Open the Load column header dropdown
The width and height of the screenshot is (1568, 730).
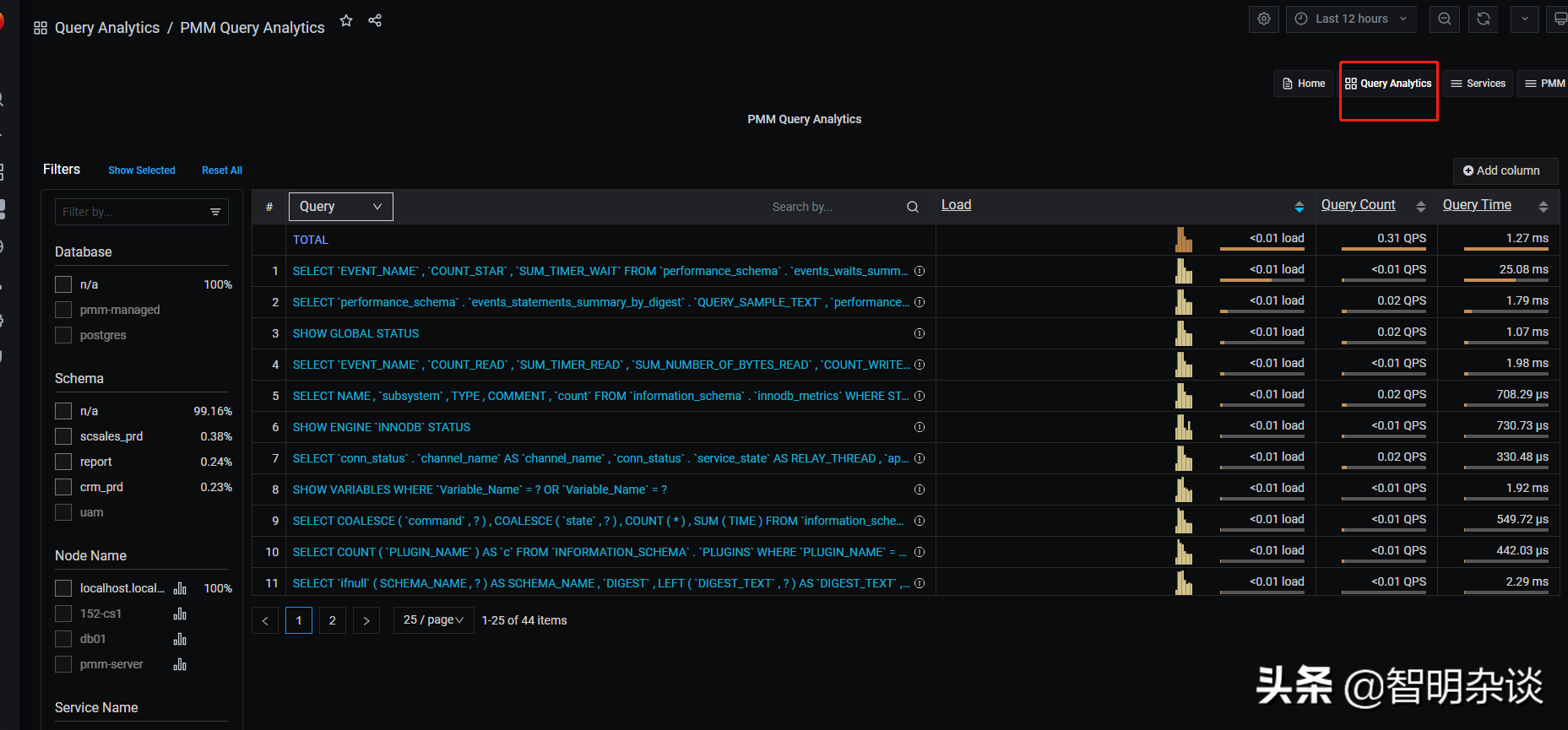(956, 205)
